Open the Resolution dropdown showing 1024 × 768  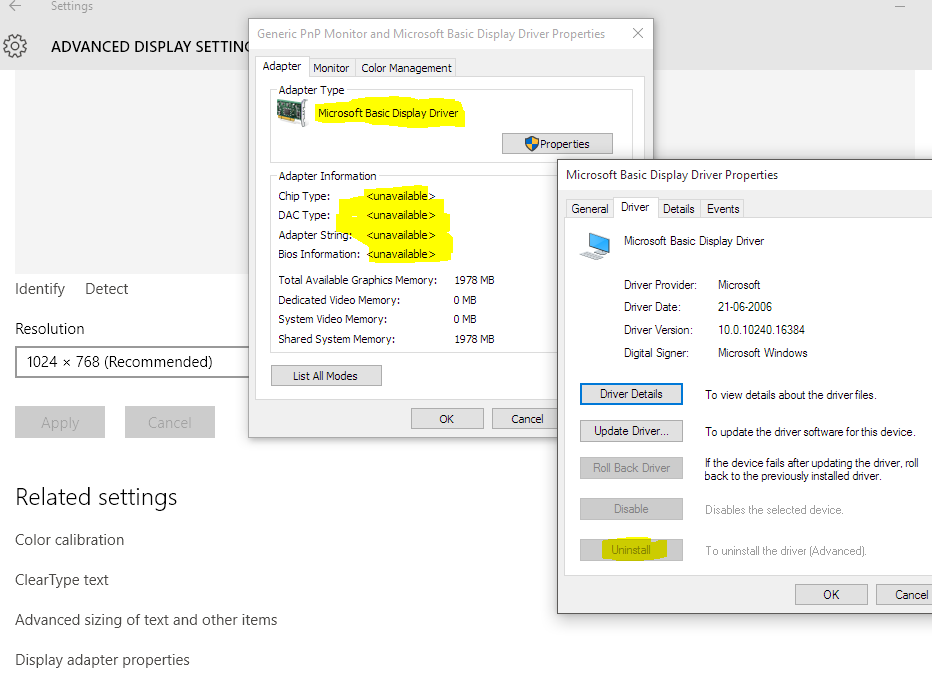(132, 362)
